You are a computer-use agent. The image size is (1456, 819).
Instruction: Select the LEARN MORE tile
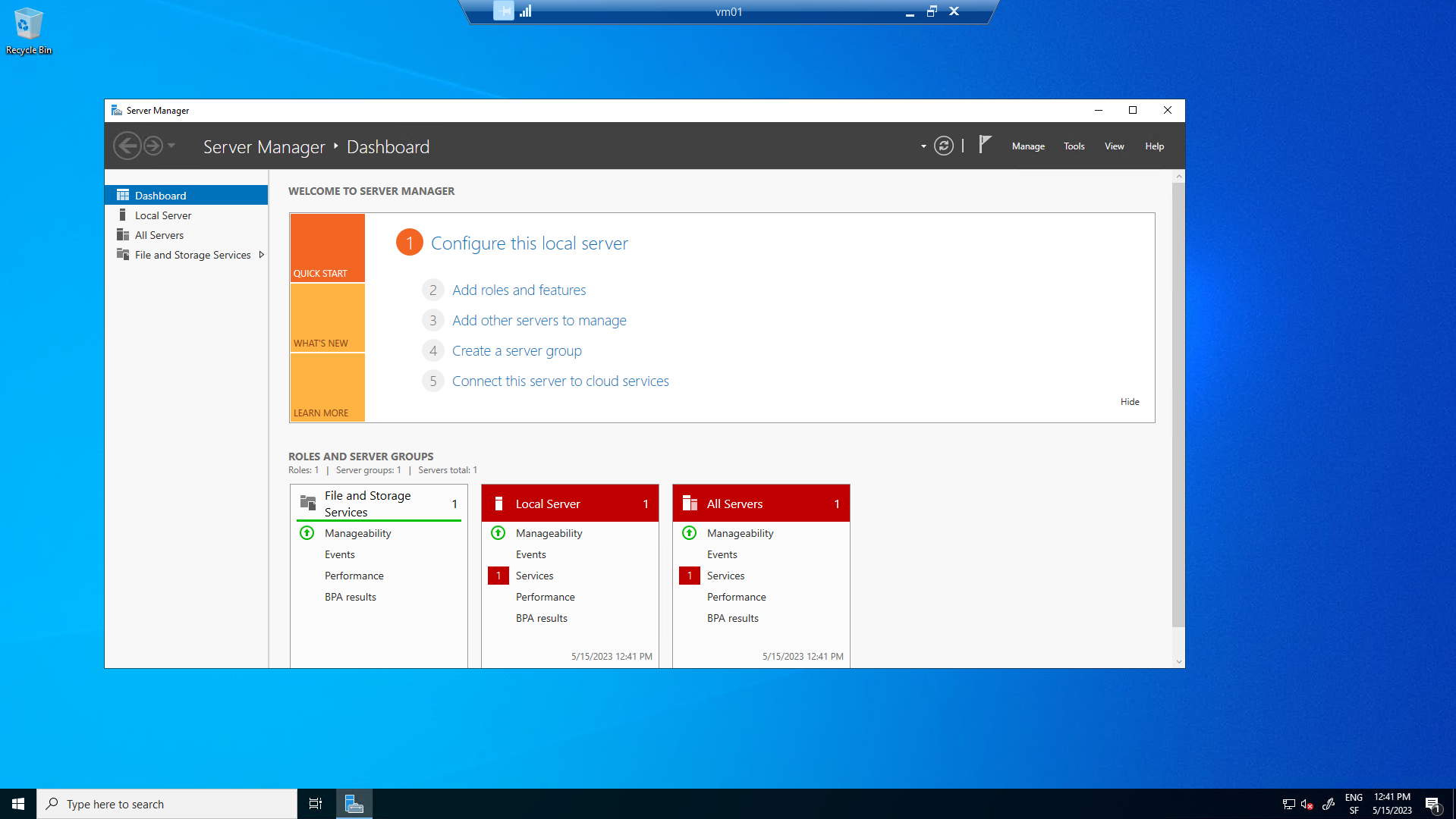(328, 388)
